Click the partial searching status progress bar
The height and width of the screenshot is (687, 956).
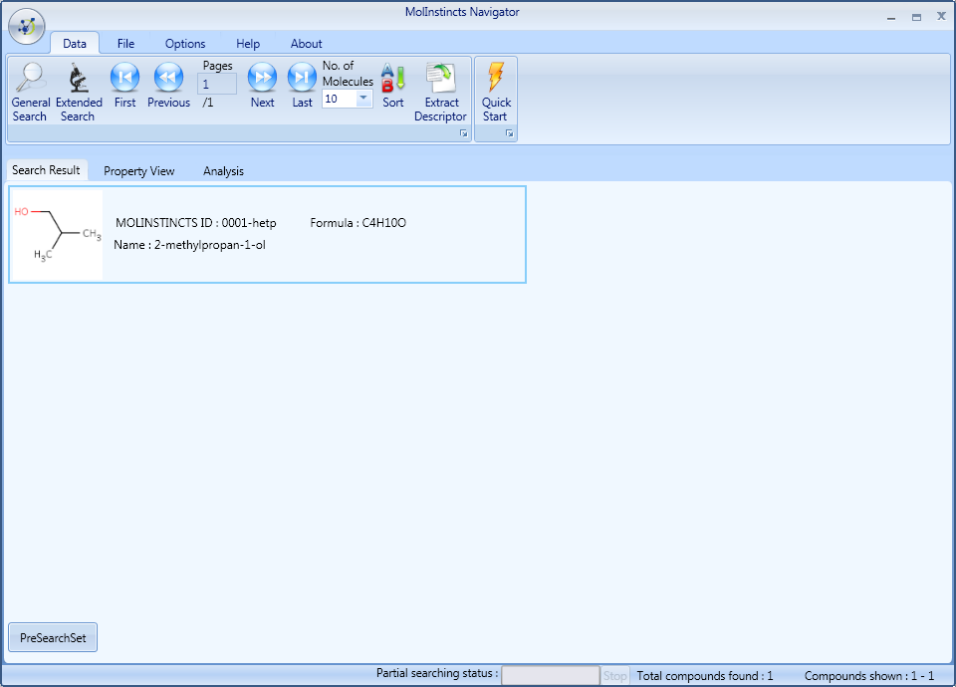[550, 675]
